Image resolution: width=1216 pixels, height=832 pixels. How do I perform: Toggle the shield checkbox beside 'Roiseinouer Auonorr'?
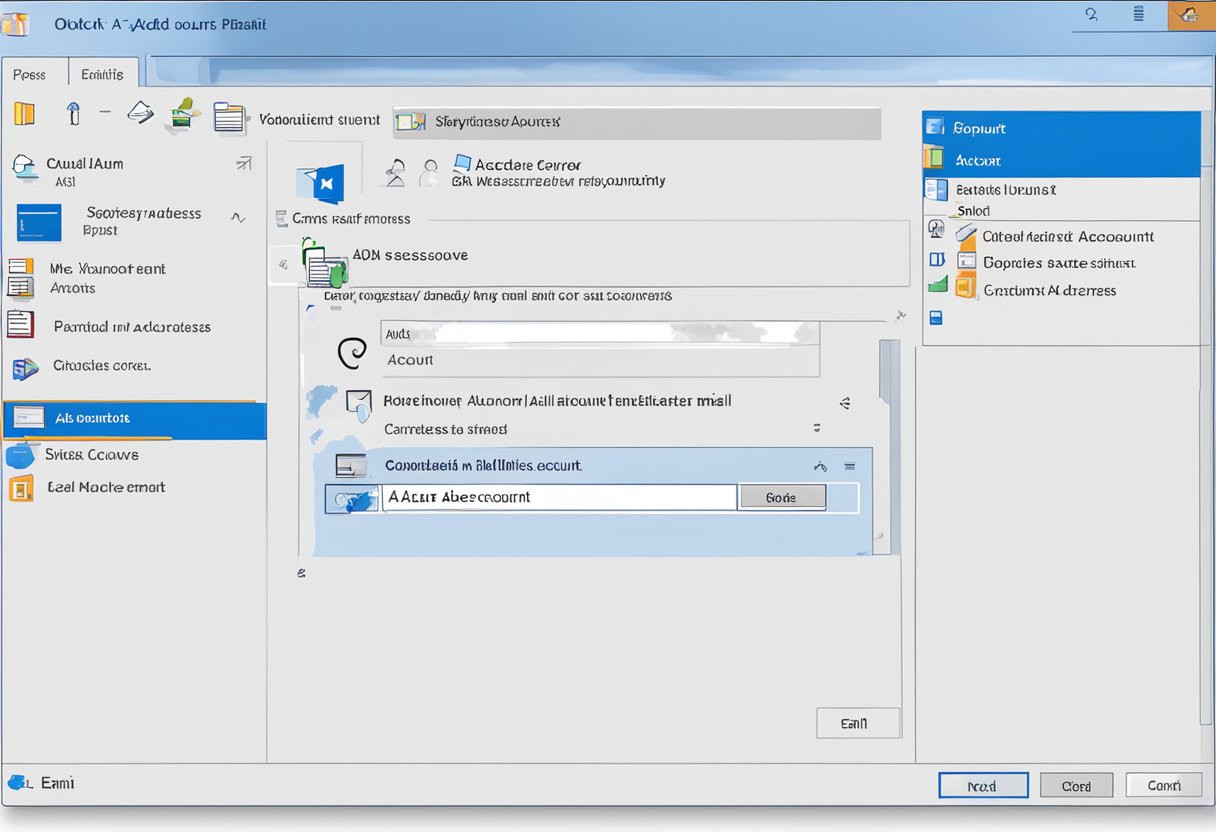pos(357,403)
